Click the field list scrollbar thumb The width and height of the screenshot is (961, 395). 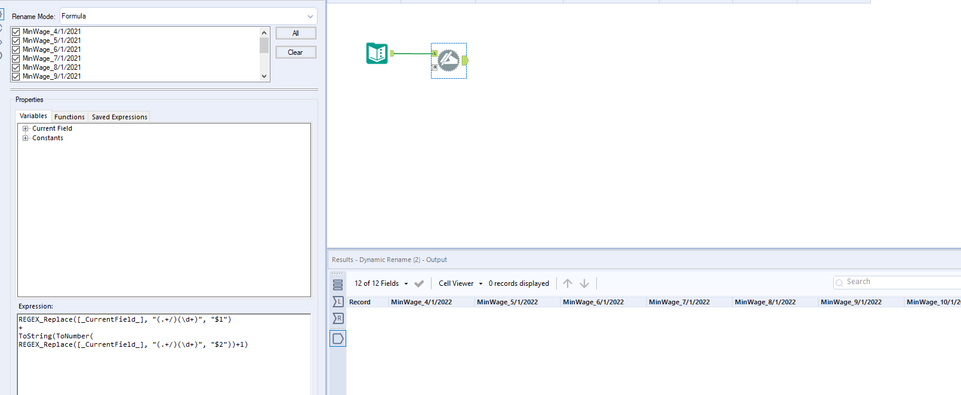pyautogui.click(x=264, y=45)
